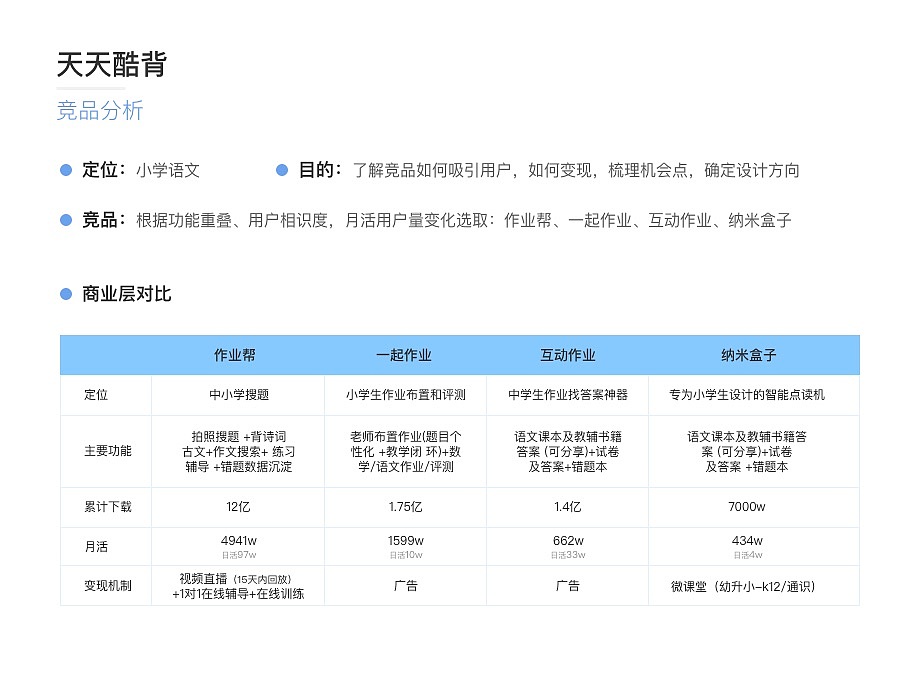This screenshot has width=920, height=690.
Task: Click the 互动作业 变现机制 cell 广告
Action: pyautogui.click(x=567, y=586)
